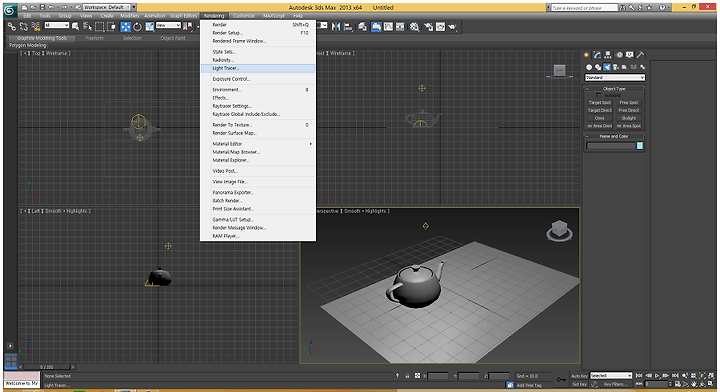The width and height of the screenshot is (720, 392).
Task: Select the Link tool in main toolbar
Action: [x=11, y=27]
